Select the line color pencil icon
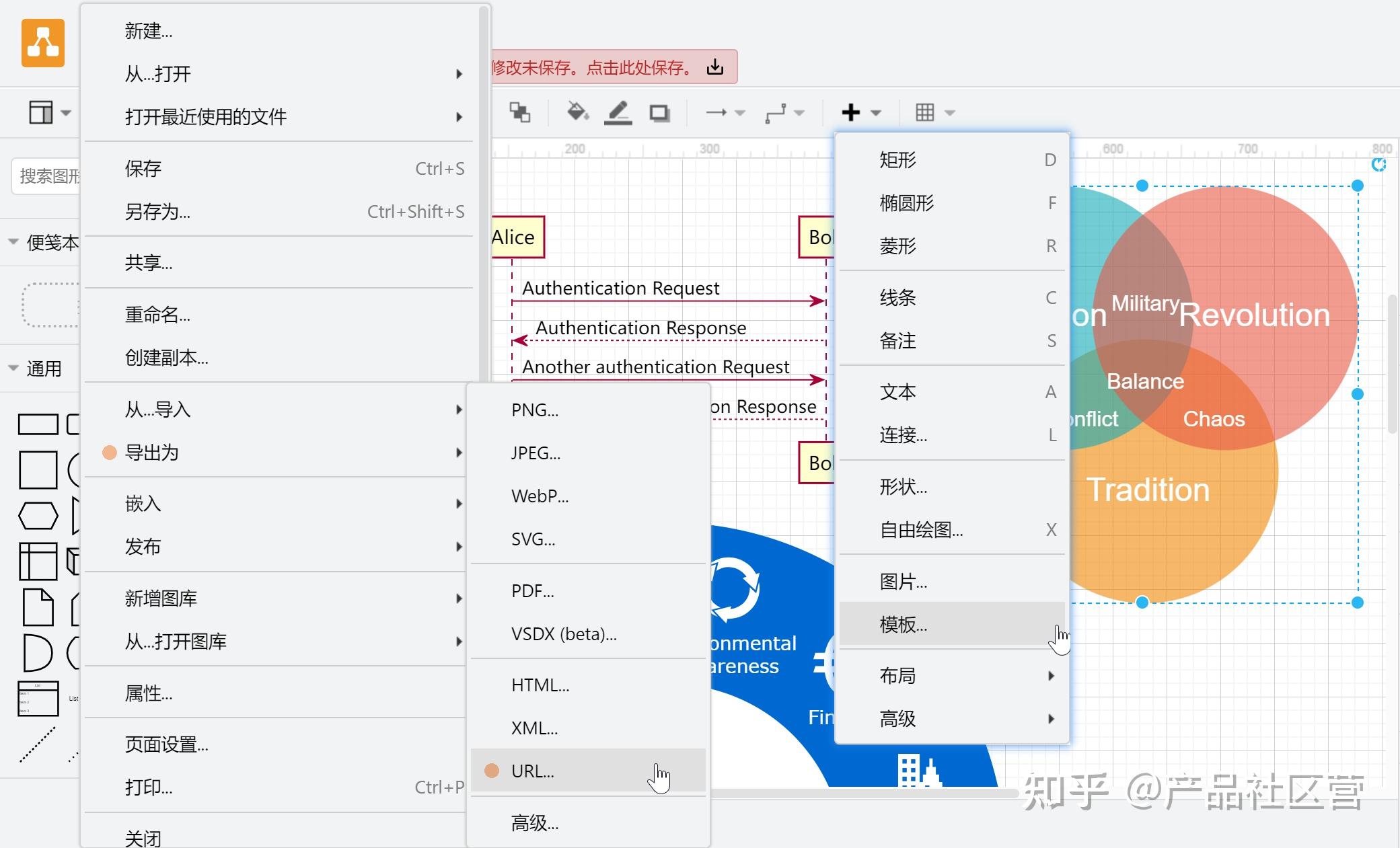Screen dimensions: 1400x848 [x=618, y=112]
